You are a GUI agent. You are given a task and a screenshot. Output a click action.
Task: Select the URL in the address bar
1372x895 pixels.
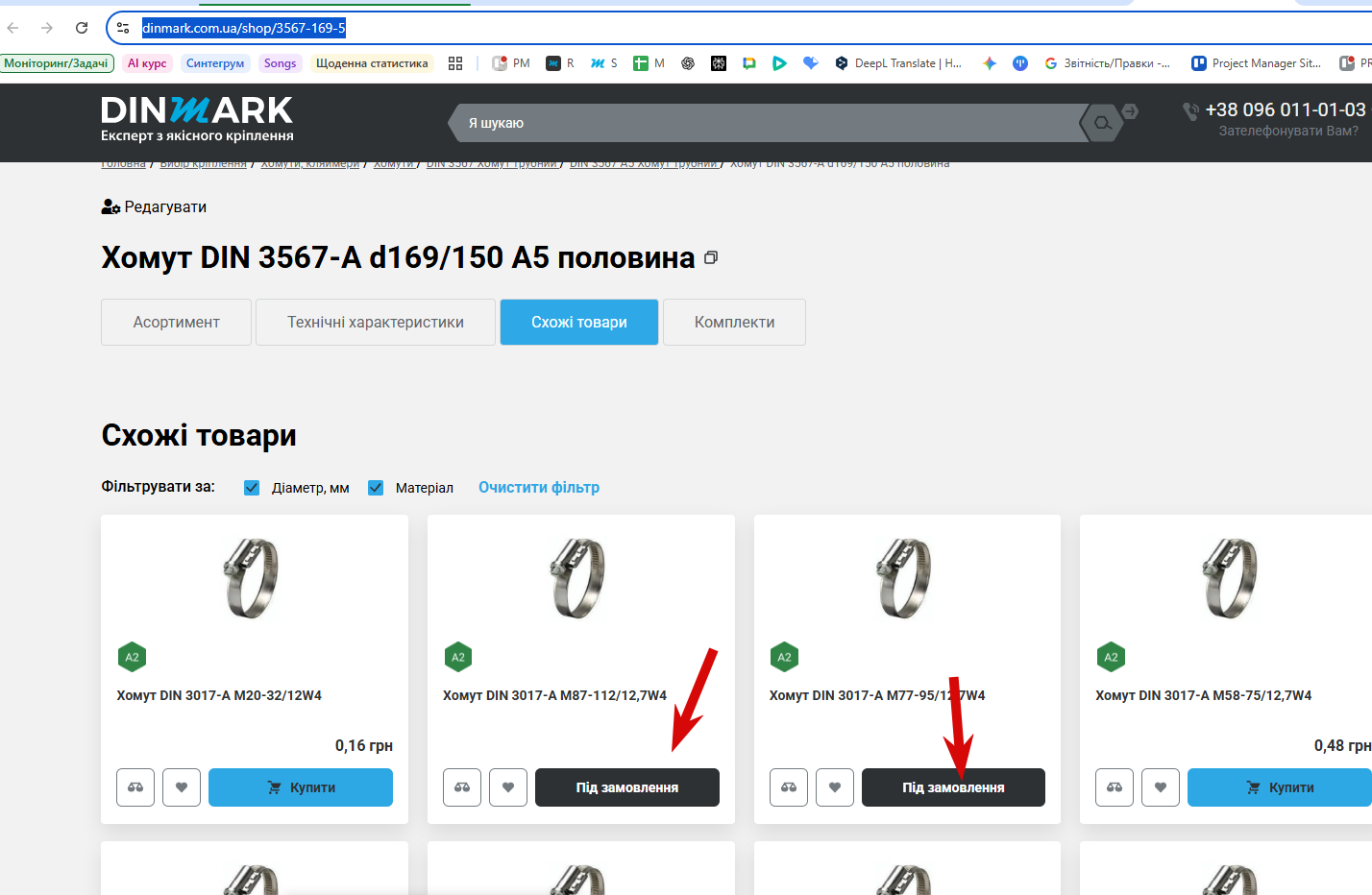click(x=244, y=28)
